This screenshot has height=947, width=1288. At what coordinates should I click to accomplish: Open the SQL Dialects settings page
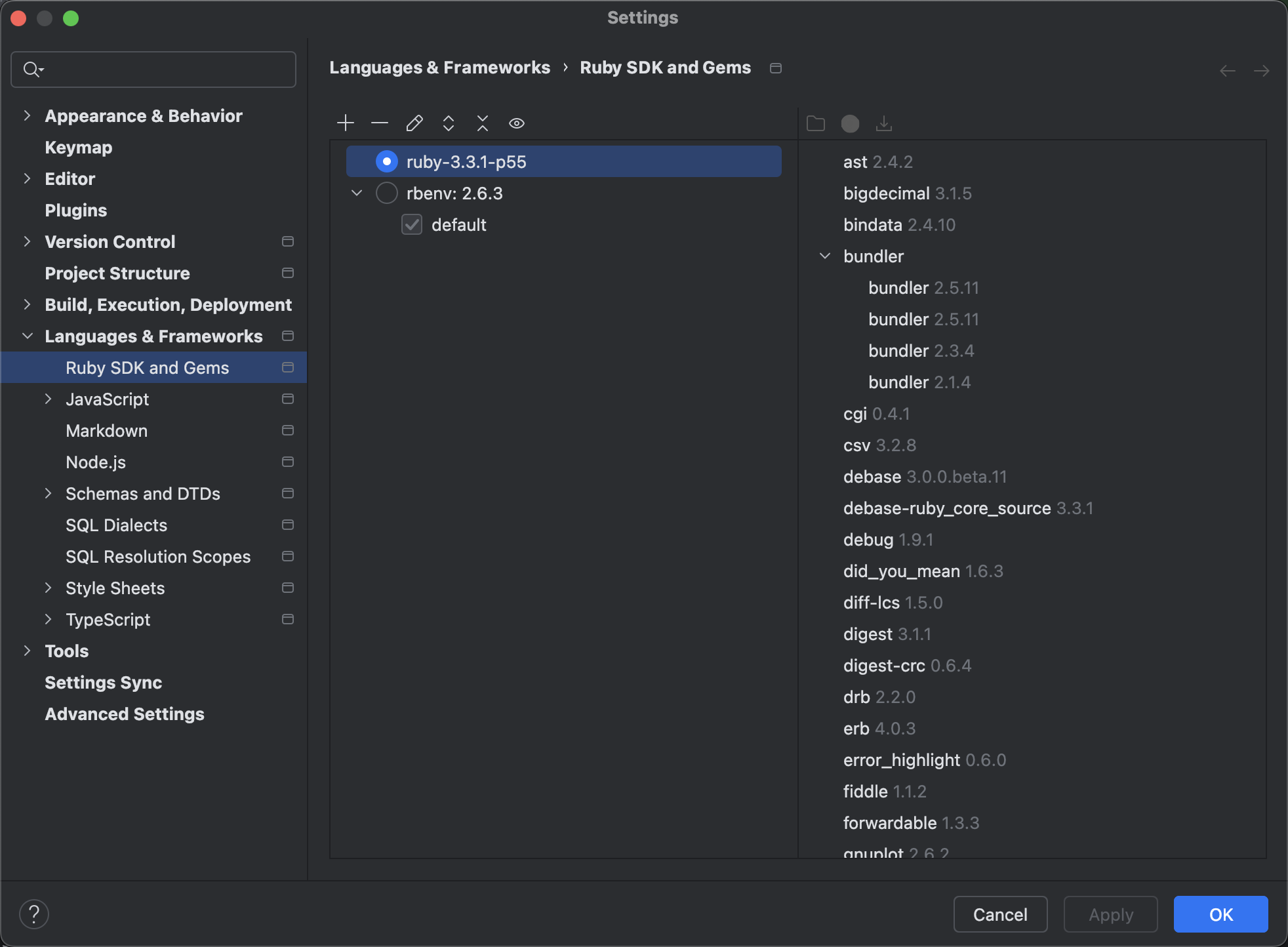tap(116, 525)
